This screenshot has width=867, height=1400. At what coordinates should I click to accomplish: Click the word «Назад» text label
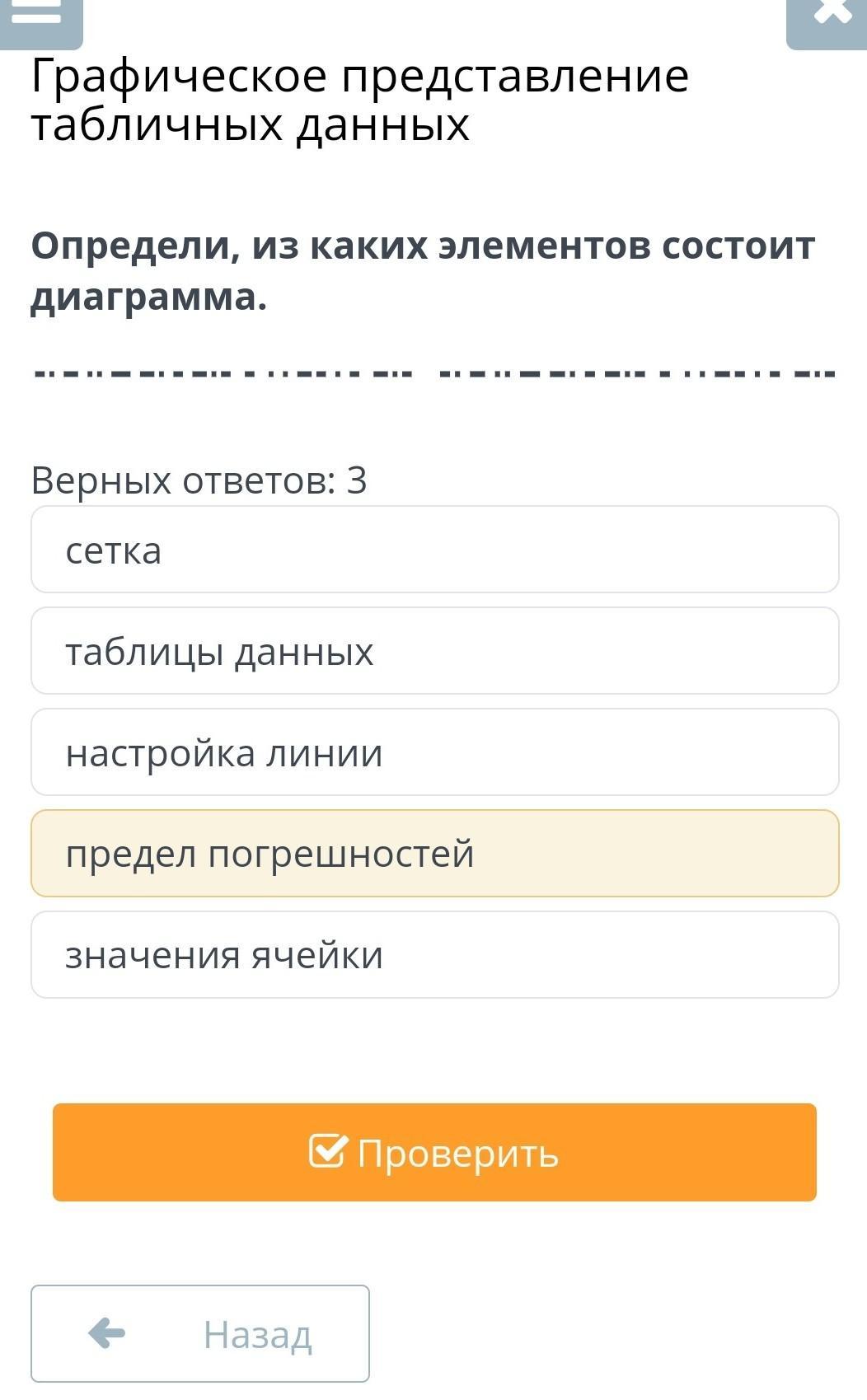coord(258,1335)
